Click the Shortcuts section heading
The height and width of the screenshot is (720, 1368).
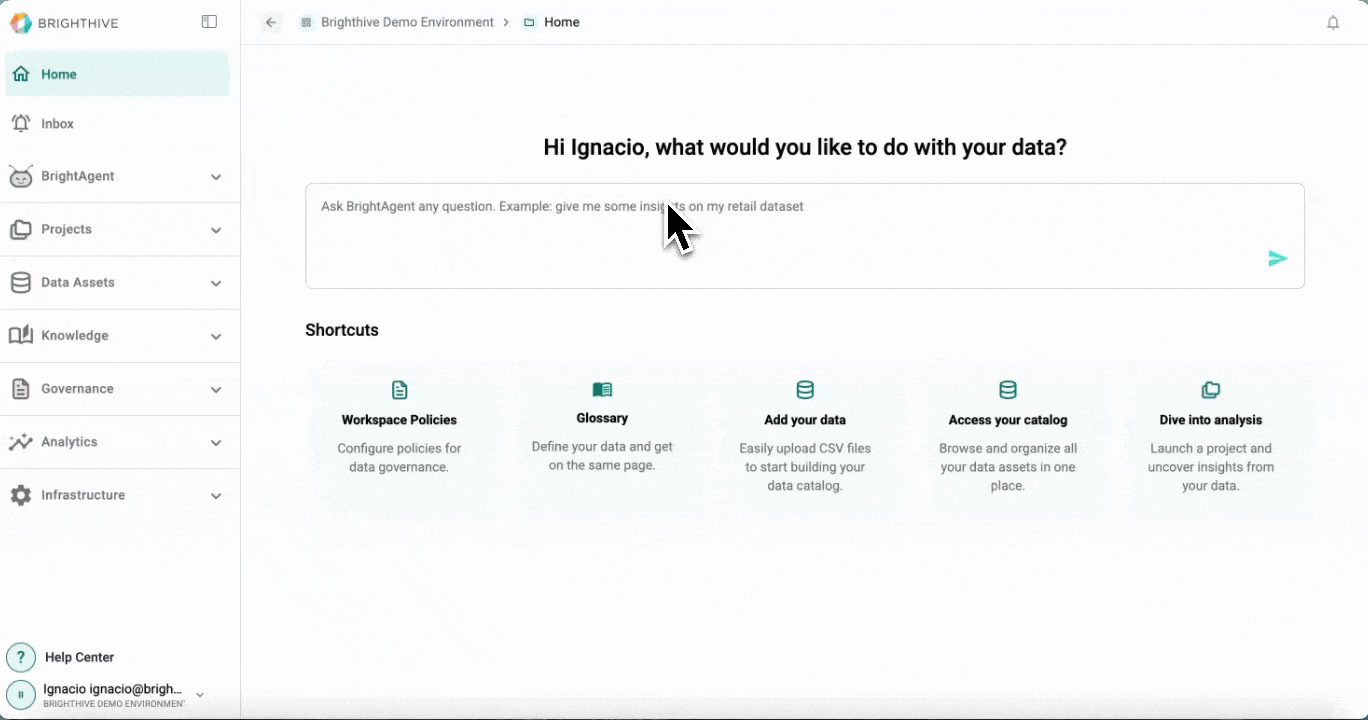(x=342, y=330)
